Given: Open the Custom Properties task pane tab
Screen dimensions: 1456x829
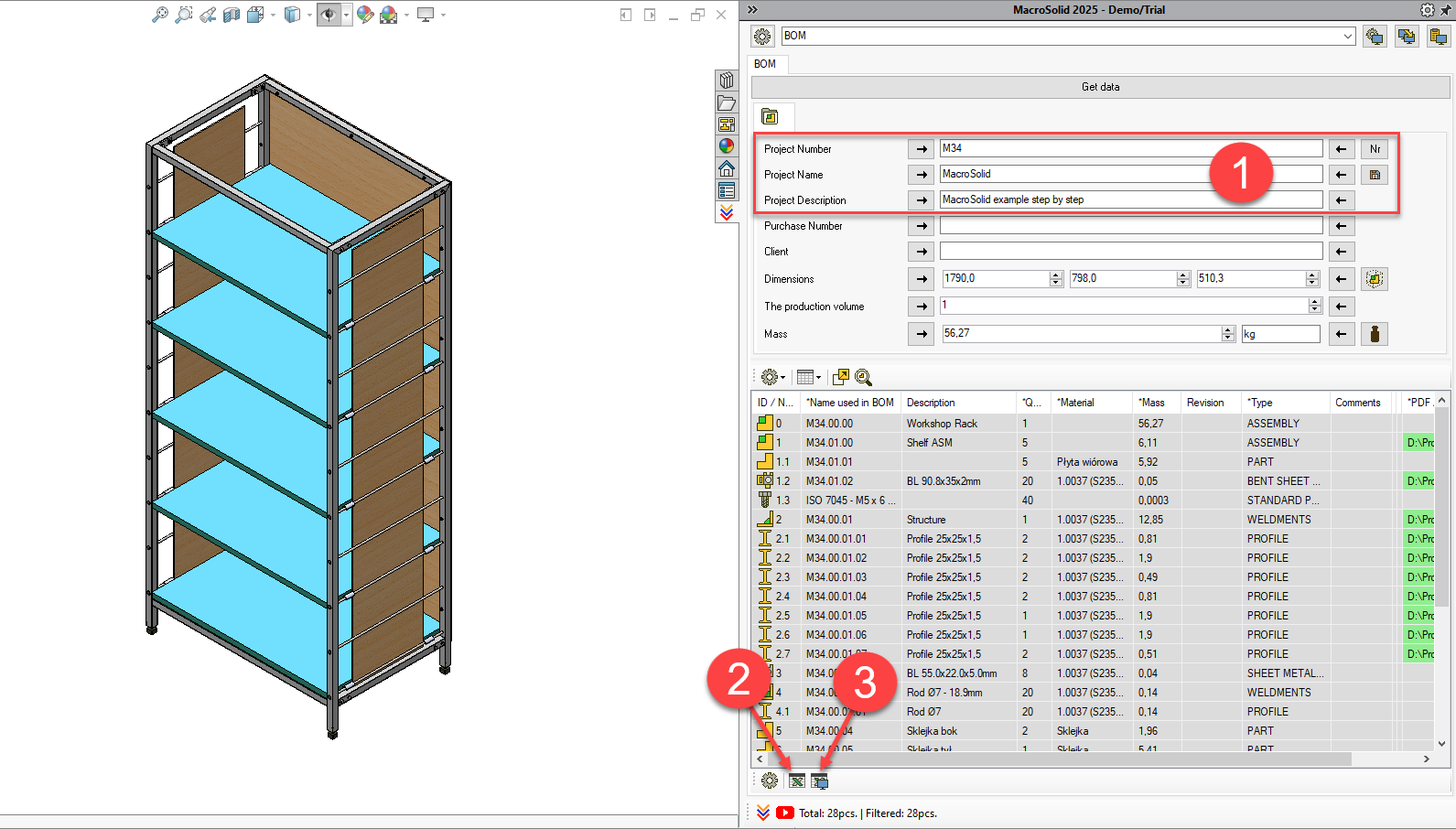Looking at the screenshot, I should pos(727,190).
